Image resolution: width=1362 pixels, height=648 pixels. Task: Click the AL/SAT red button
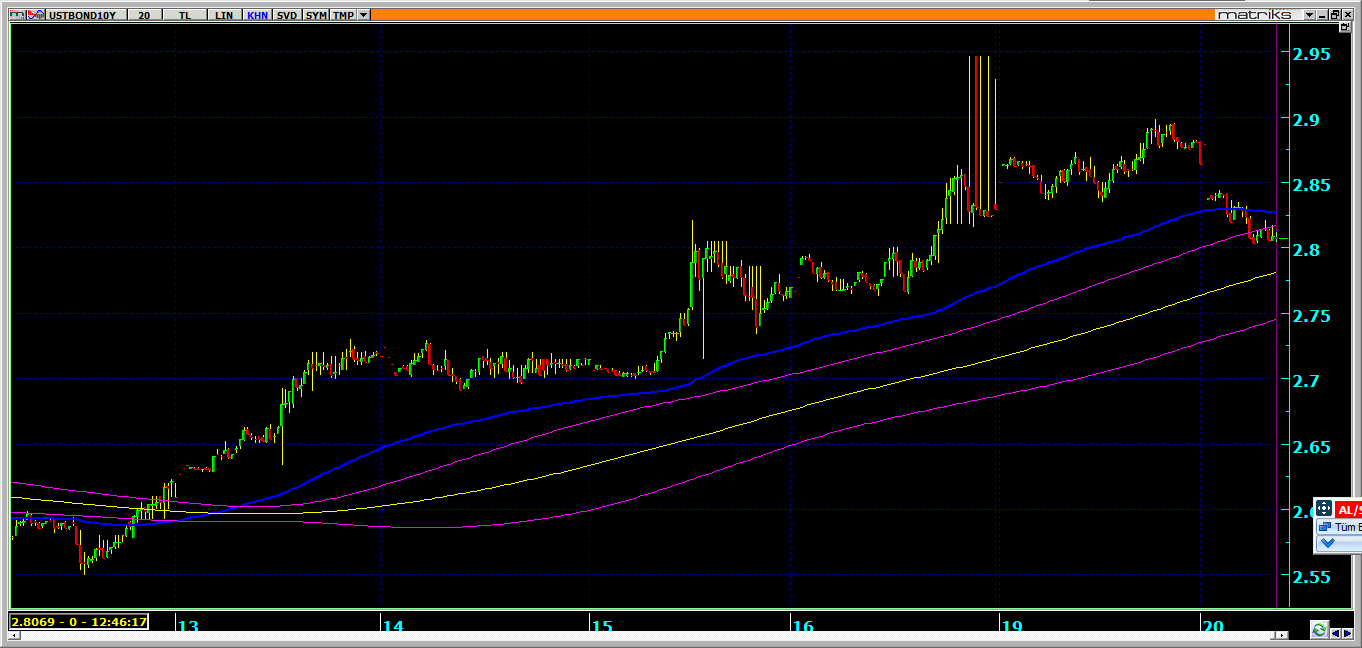click(1349, 509)
